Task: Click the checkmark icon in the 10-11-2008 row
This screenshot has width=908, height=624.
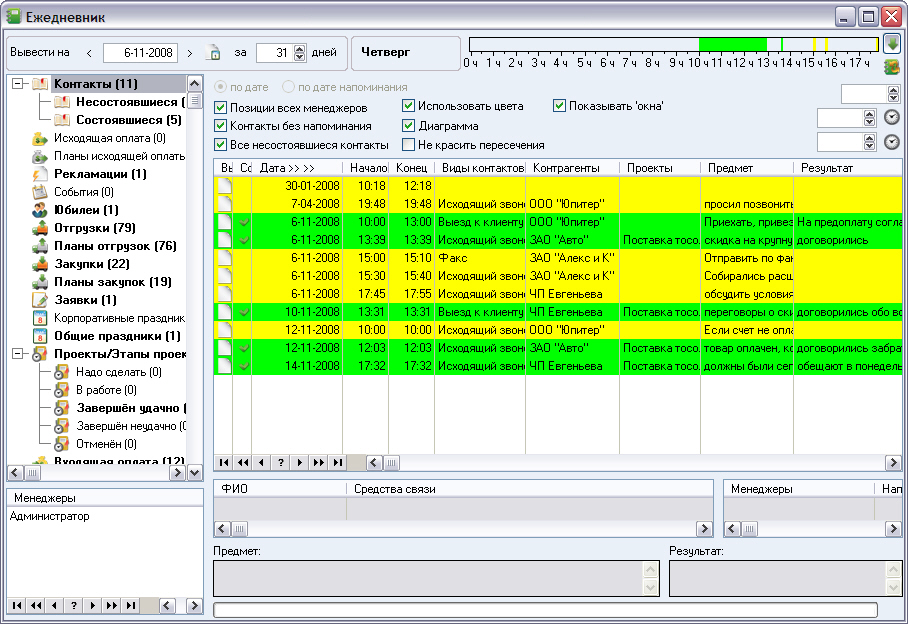Action: (x=244, y=313)
